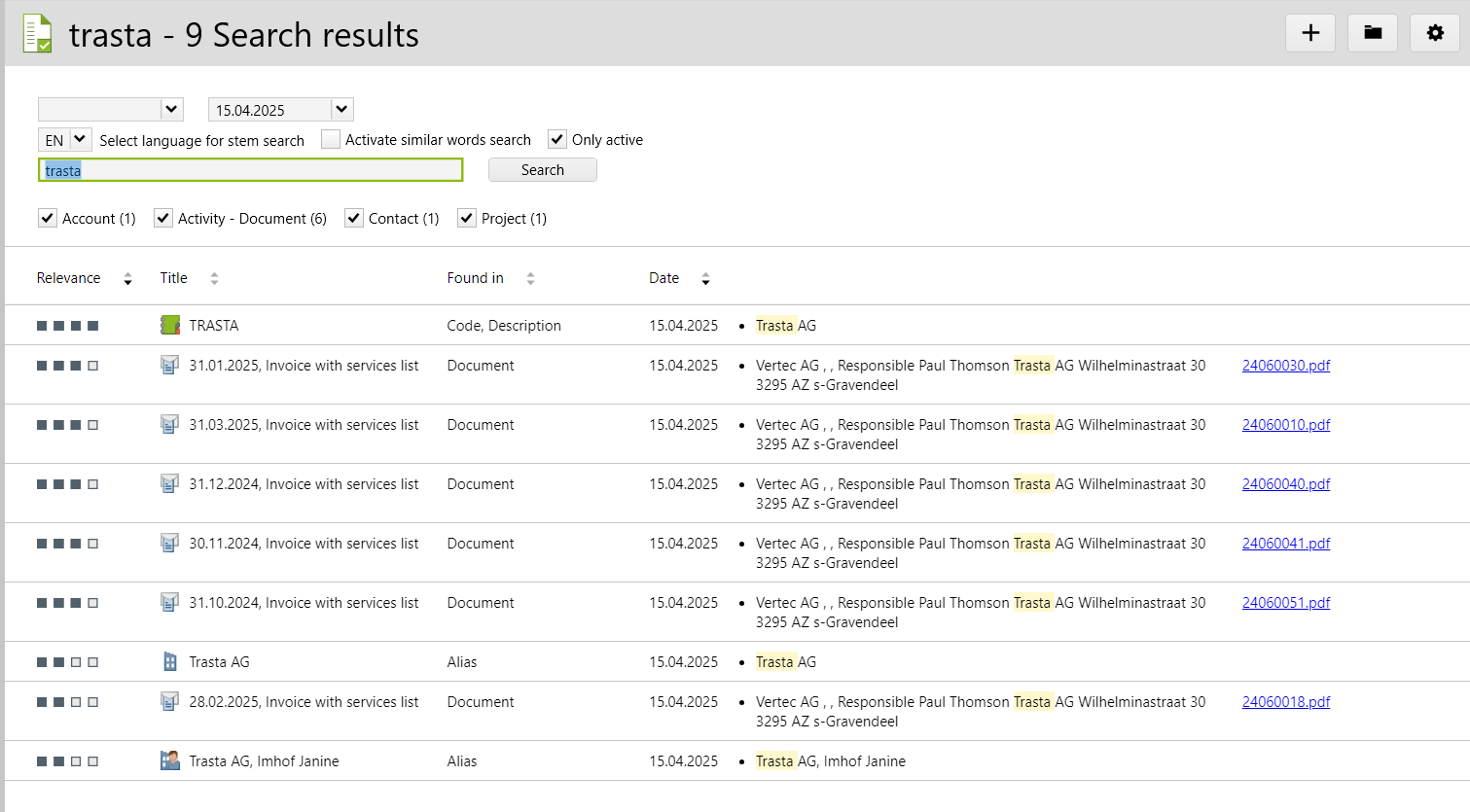
Task: Open the empty start date dropdown
Action: [x=171, y=109]
